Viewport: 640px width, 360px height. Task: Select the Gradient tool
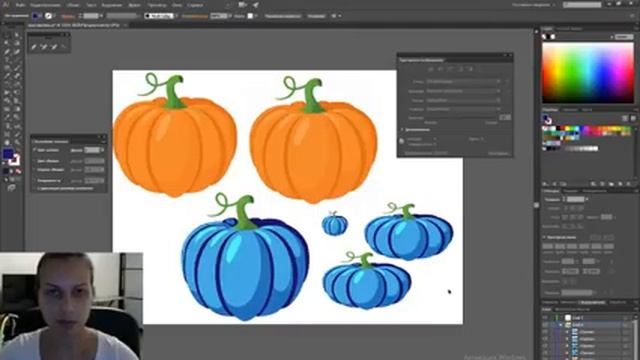coord(17,109)
